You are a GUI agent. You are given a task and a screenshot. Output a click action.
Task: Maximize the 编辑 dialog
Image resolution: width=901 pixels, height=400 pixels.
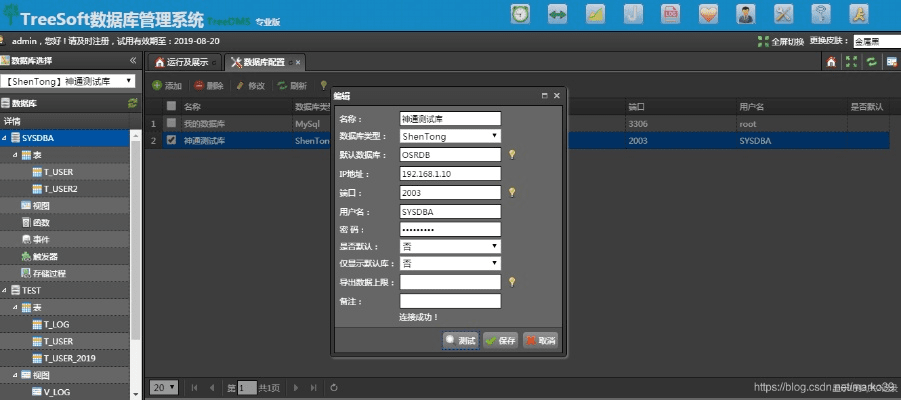pos(544,96)
